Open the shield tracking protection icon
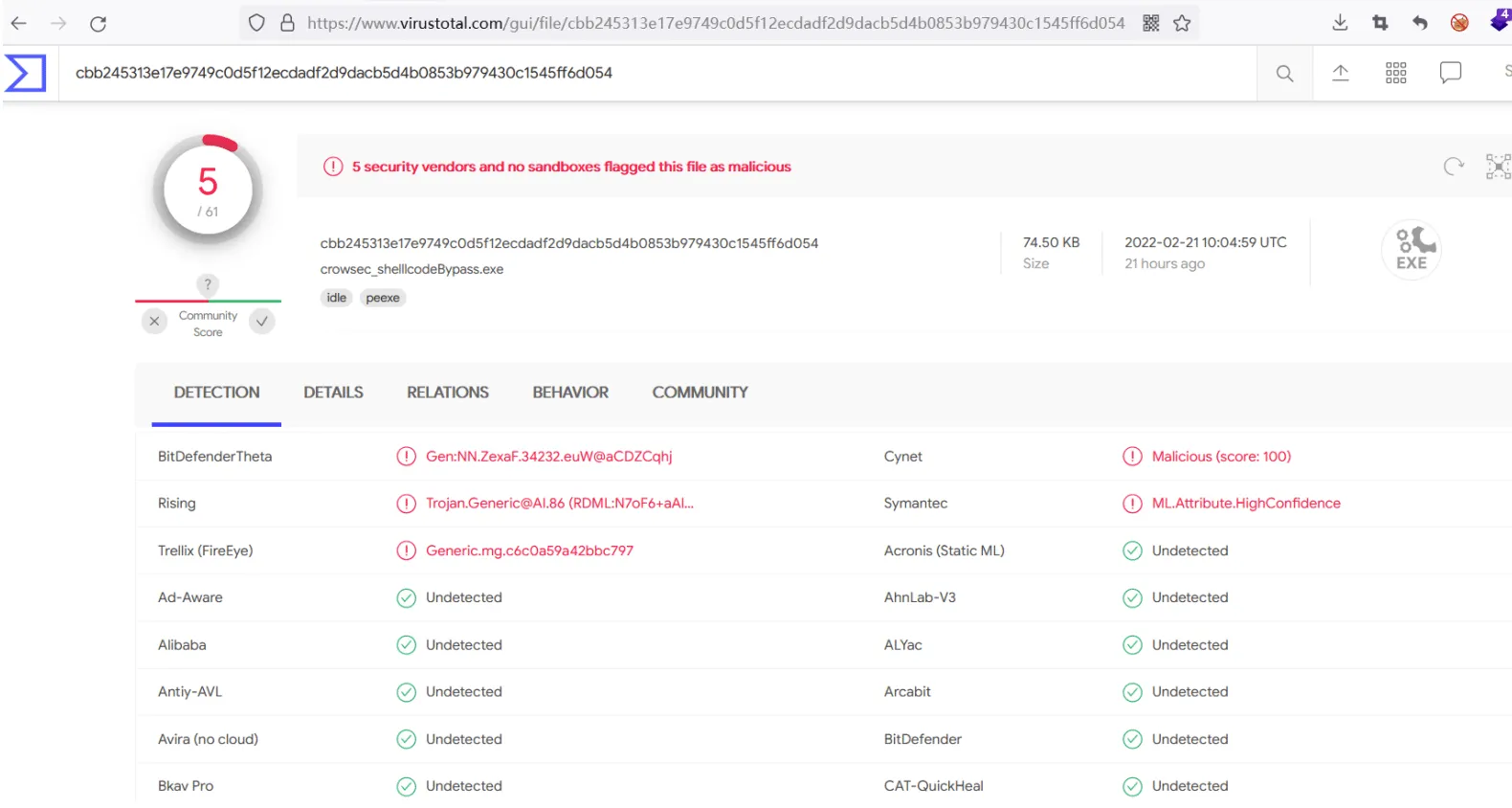Image resolution: width=1512 pixels, height=808 pixels. click(x=256, y=23)
